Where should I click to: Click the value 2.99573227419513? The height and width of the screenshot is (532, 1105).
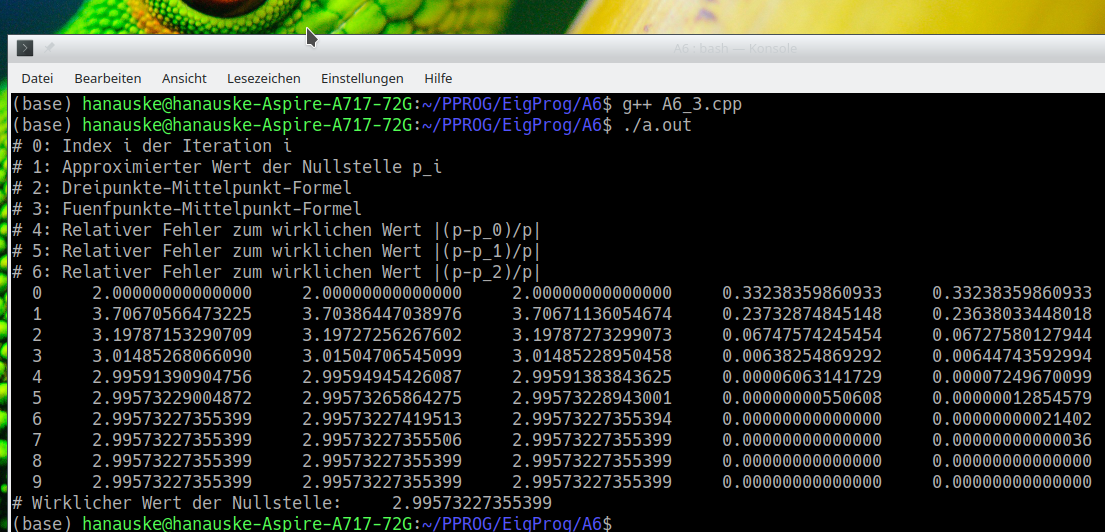(x=382, y=419)
